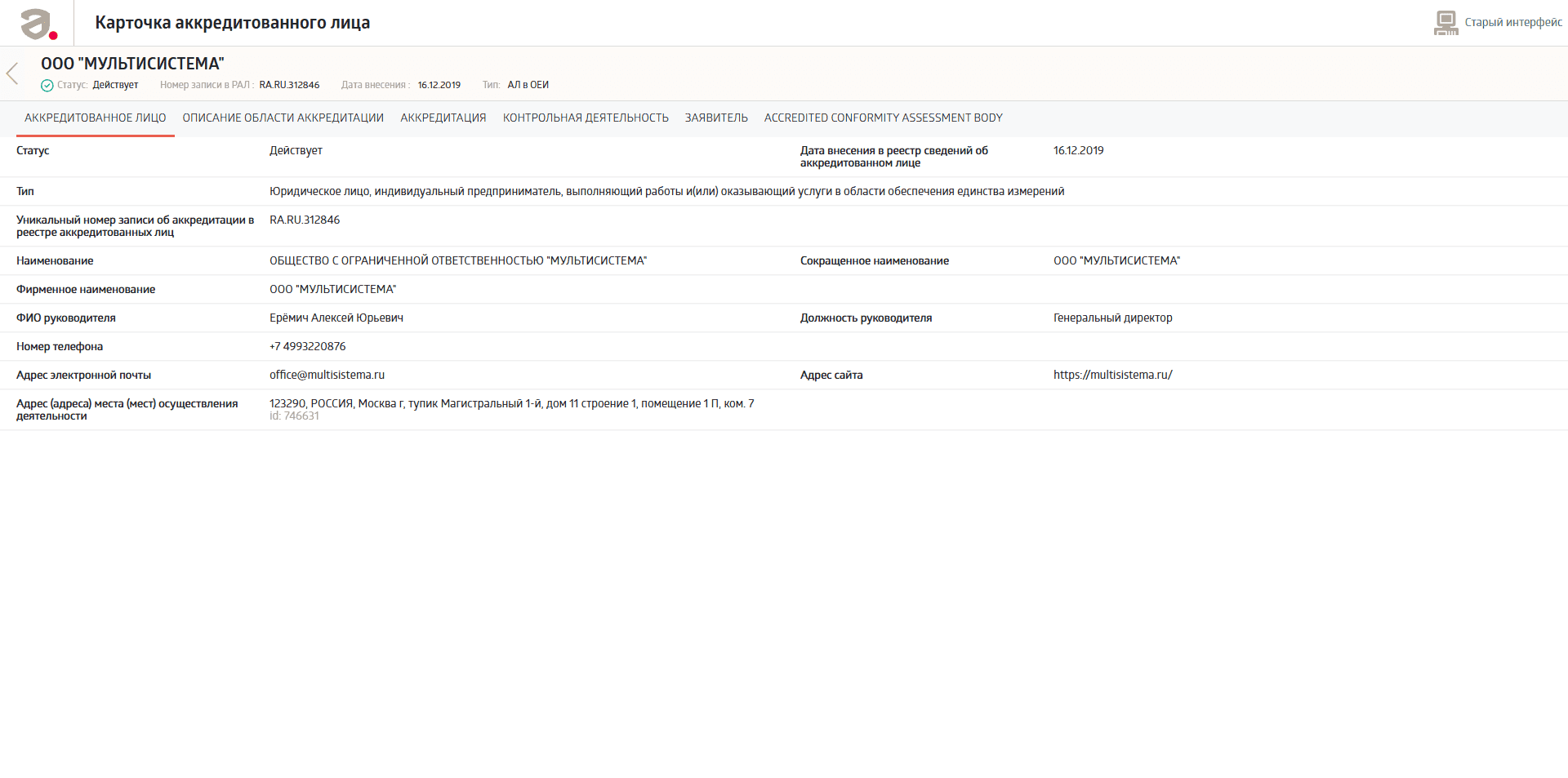Click the green status checkmark icon
The width and height of the screenshot is (1568, 778).
coord(47,86)
